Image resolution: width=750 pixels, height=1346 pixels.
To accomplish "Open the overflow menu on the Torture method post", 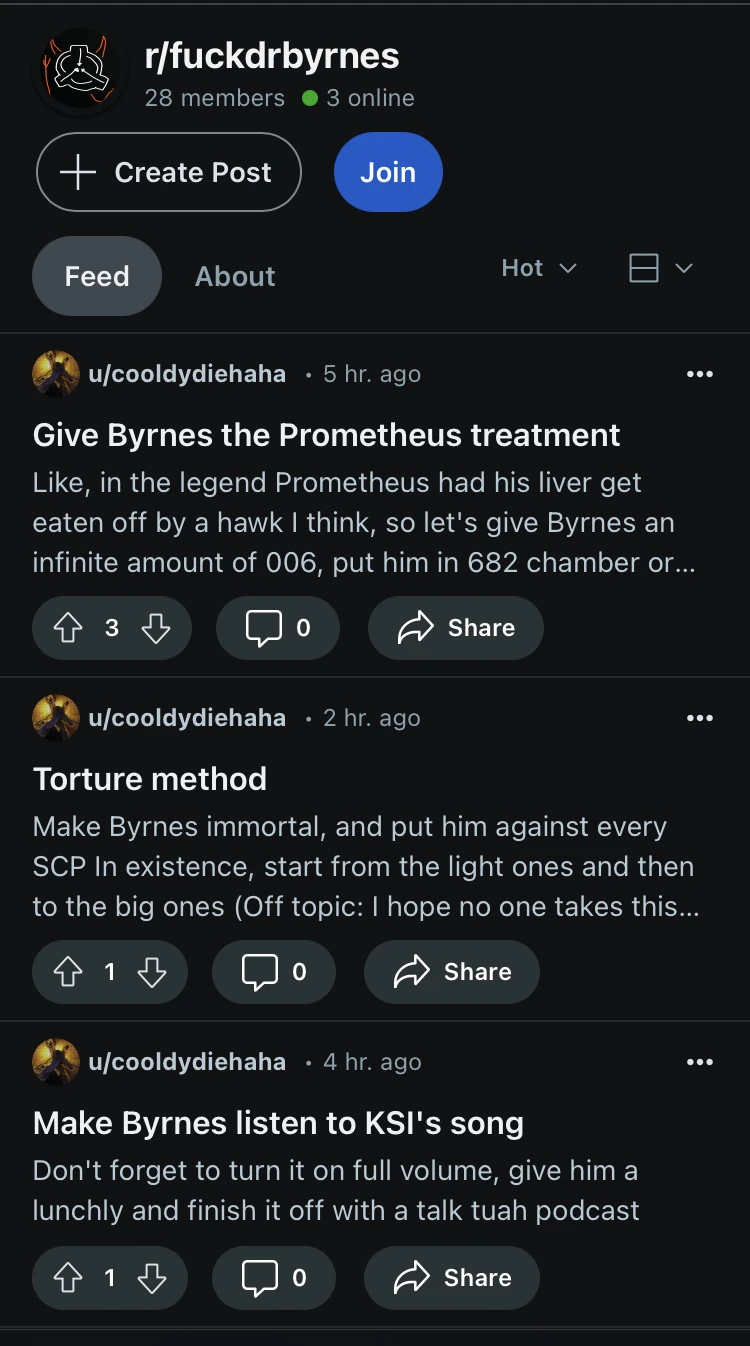I will [700, 717].
